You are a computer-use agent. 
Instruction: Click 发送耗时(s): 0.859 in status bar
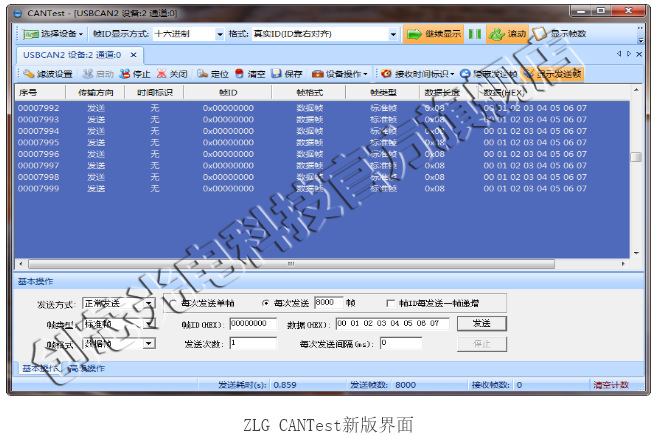tap(257, 385)
